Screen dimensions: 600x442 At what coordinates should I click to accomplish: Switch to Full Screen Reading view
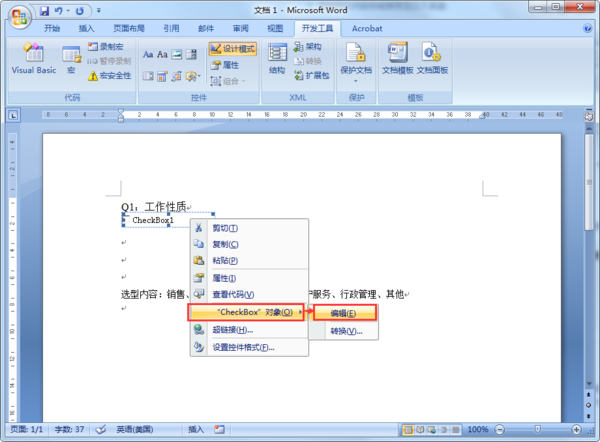click(420, 430)
